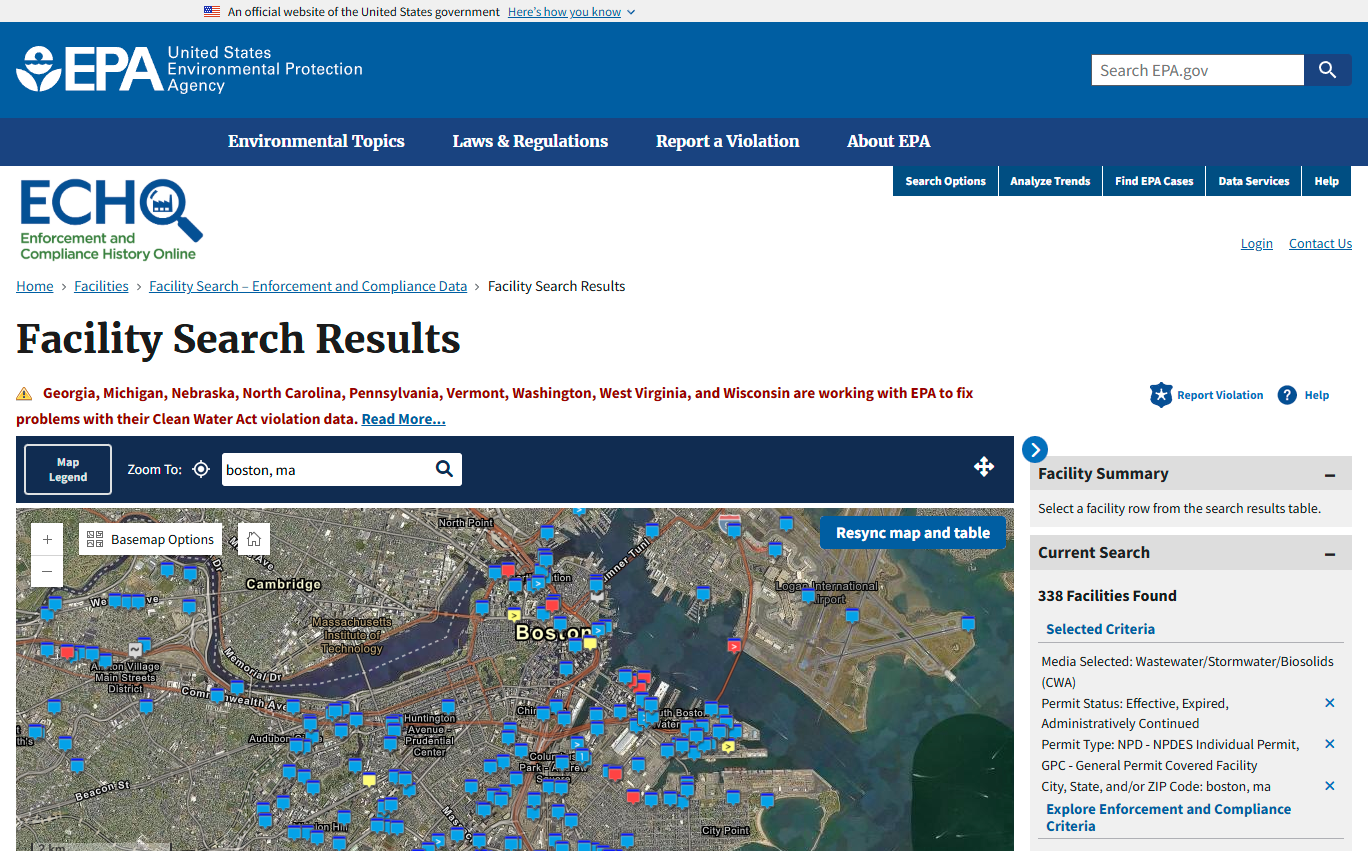Image resolution: width=1368 pixels, height=851 pixels.
Task: Open the Map Legend
Action: (x=68, y=469)
